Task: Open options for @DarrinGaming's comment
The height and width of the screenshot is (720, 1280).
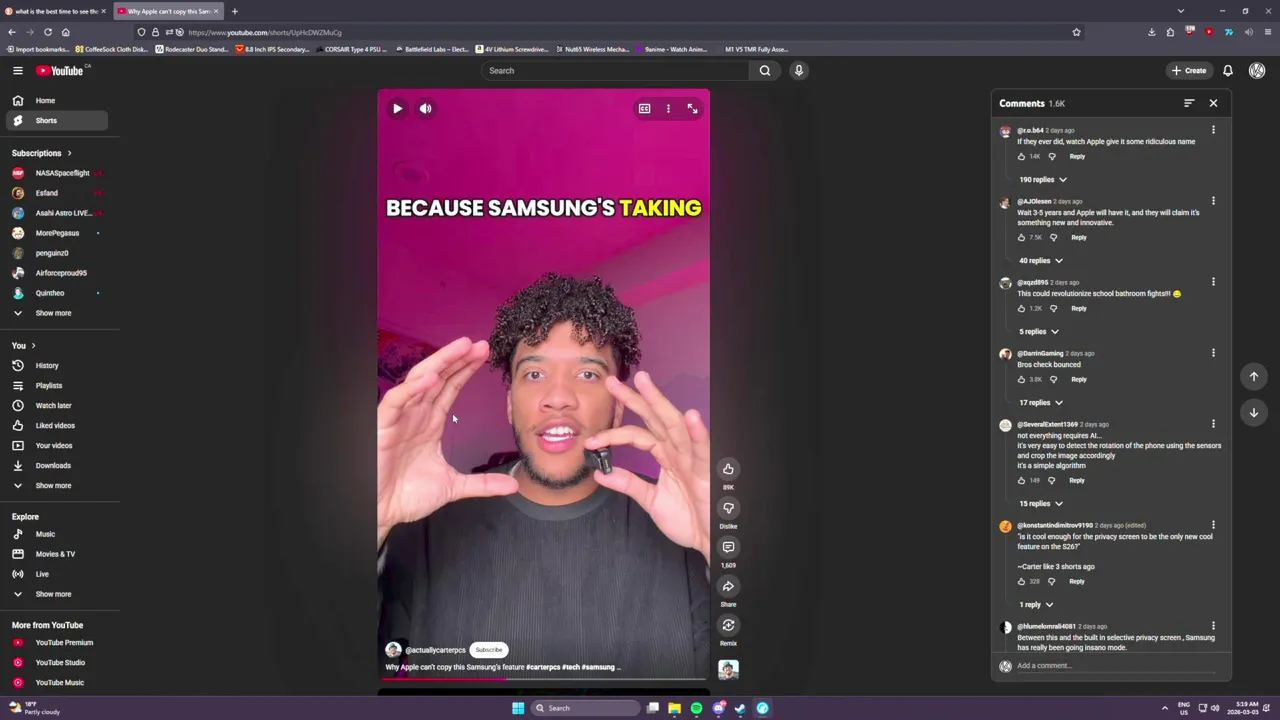Action: (1213, 353)
